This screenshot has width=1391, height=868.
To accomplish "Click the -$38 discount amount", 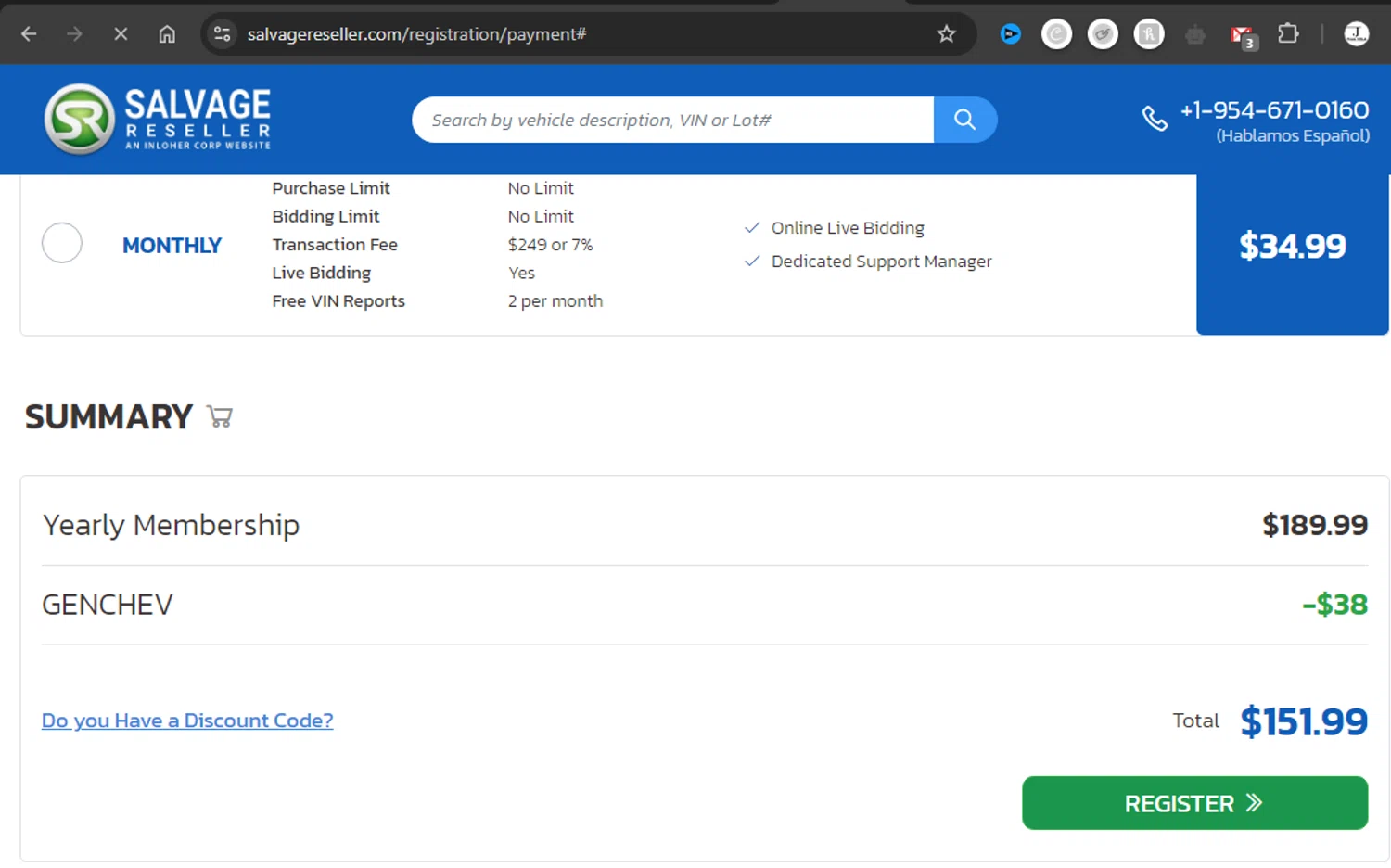I will pyautogui.click(x=1334, y=605).
